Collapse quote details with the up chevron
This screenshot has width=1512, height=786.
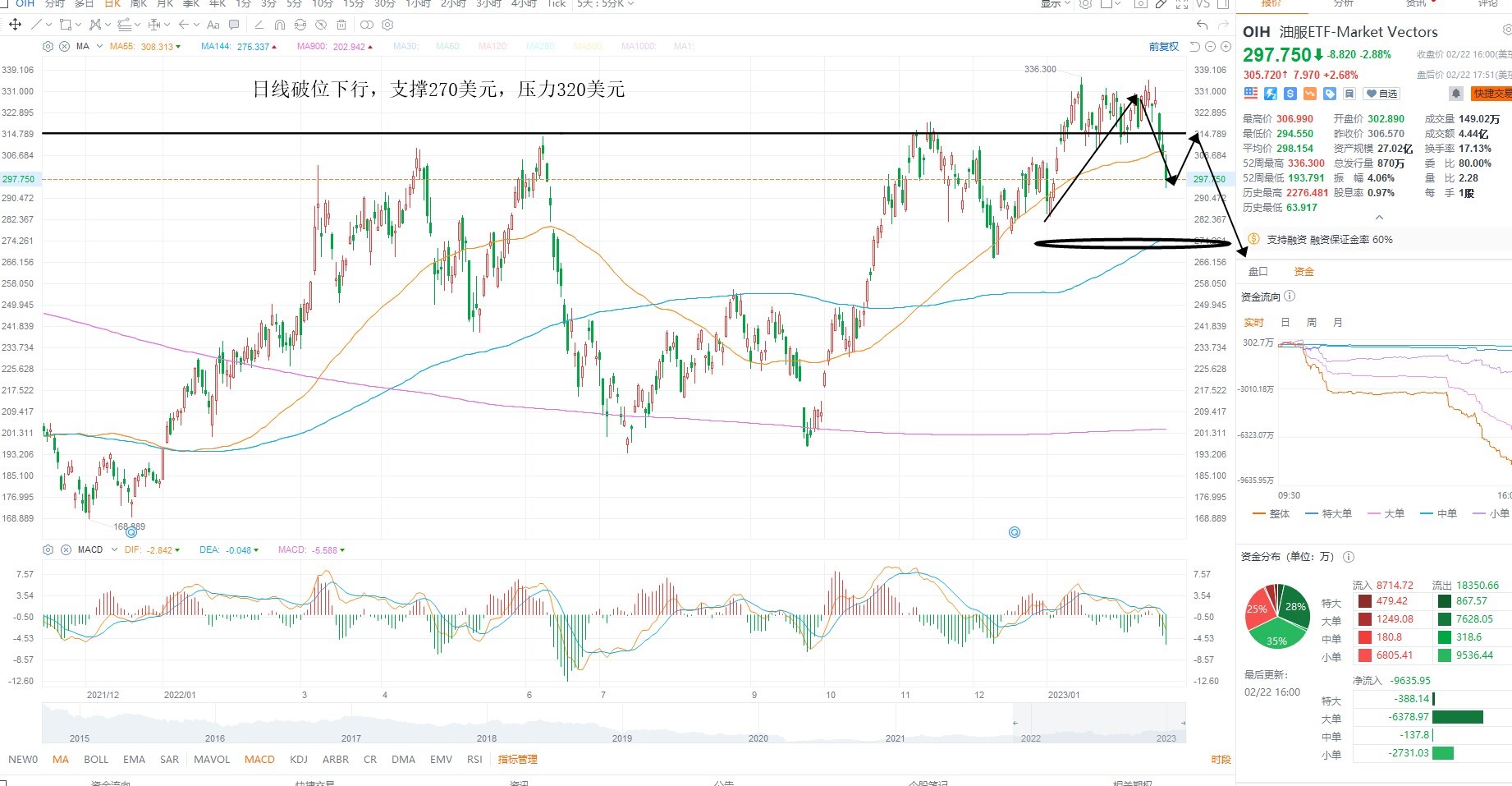pos(1379,218)
